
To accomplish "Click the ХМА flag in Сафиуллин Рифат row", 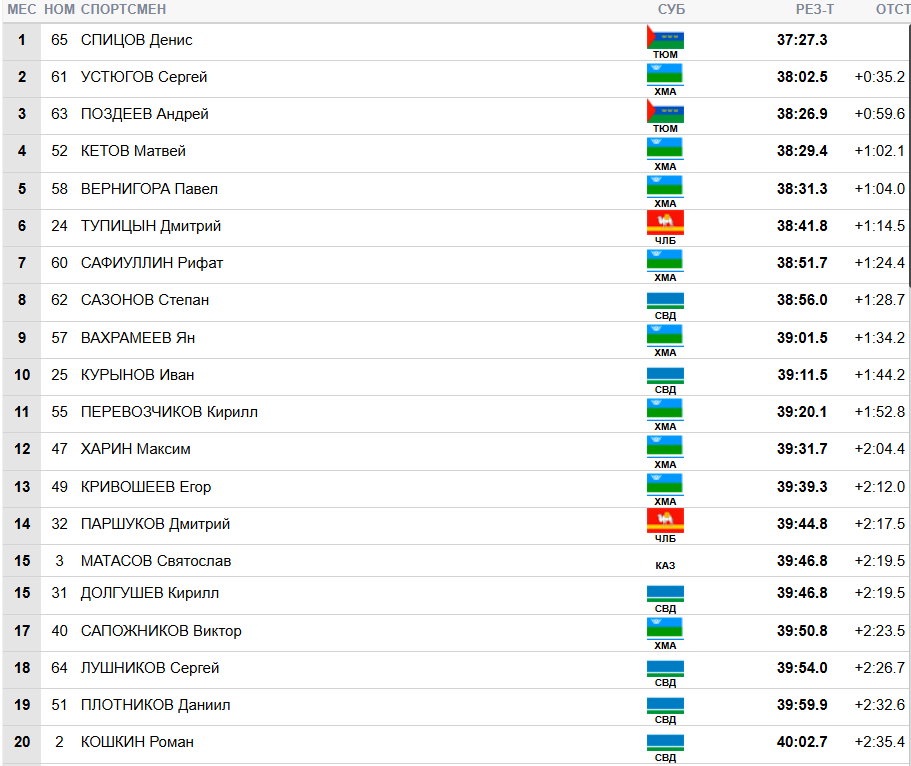I will pos(665,260).
